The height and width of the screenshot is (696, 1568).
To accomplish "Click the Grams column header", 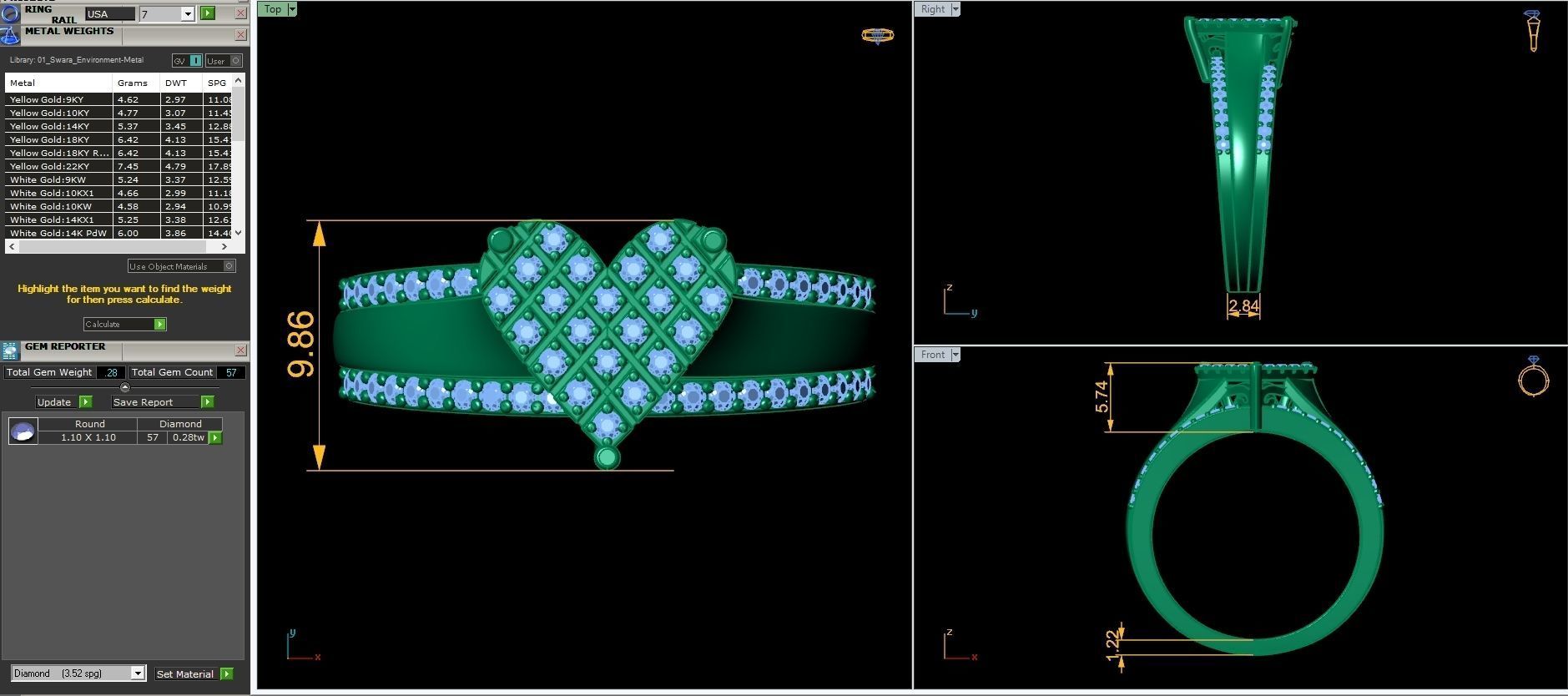I will 136,83.
